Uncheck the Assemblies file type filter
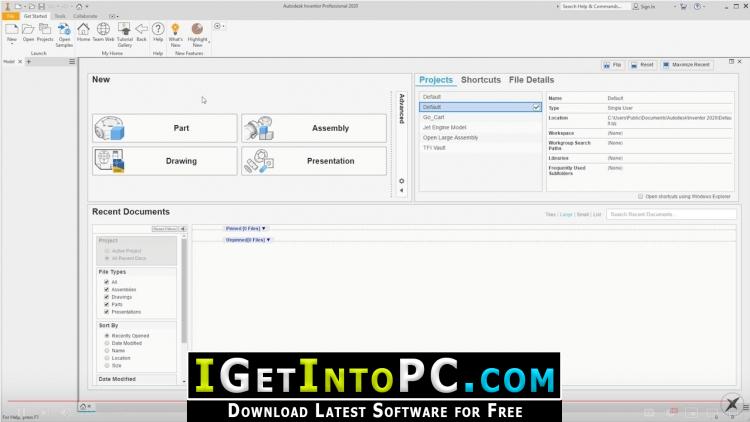Screen dimensions: 750x422 point(107,290)
